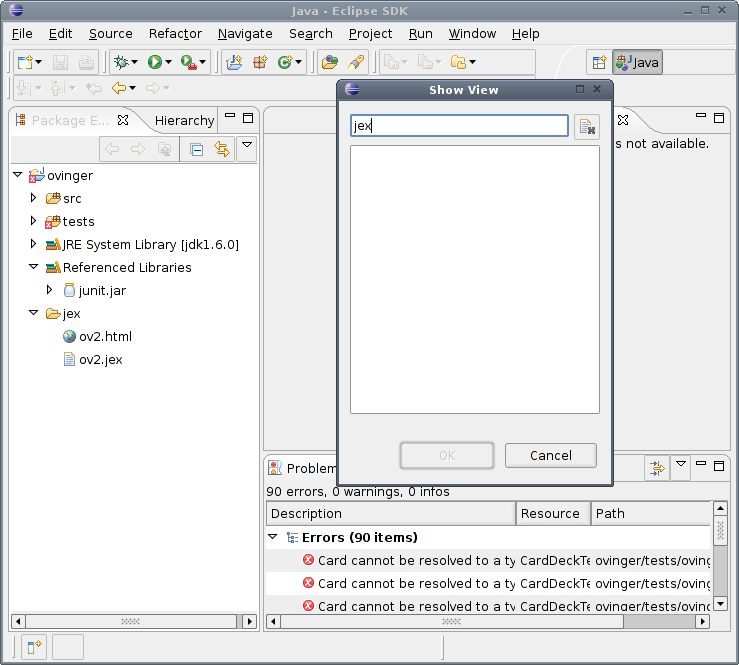Open the Navigate menu

tap(245, 34)
